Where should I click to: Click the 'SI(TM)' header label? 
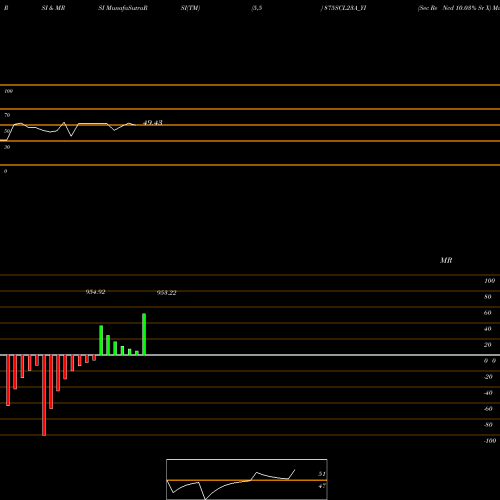pos(190,8)
